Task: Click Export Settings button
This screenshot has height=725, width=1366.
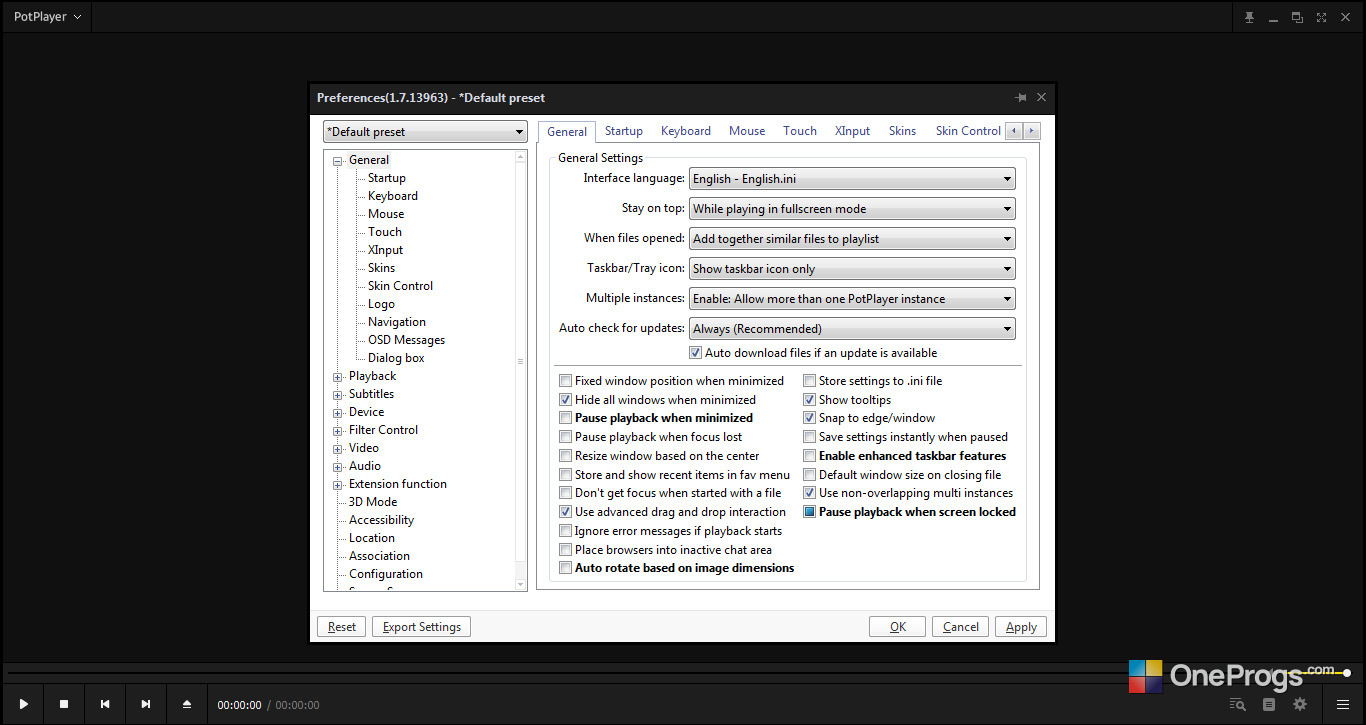Action: (422, 627)
